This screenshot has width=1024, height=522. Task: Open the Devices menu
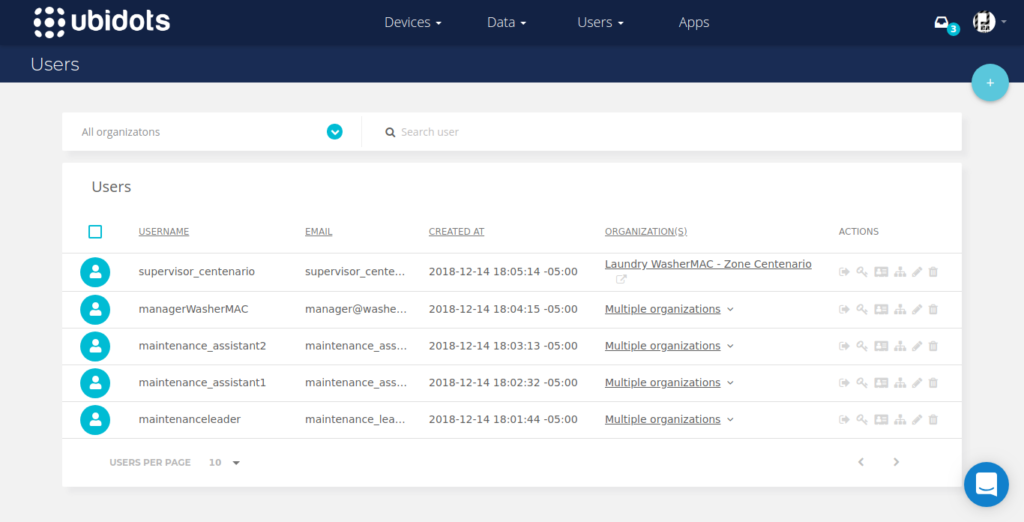click(413, 22)
